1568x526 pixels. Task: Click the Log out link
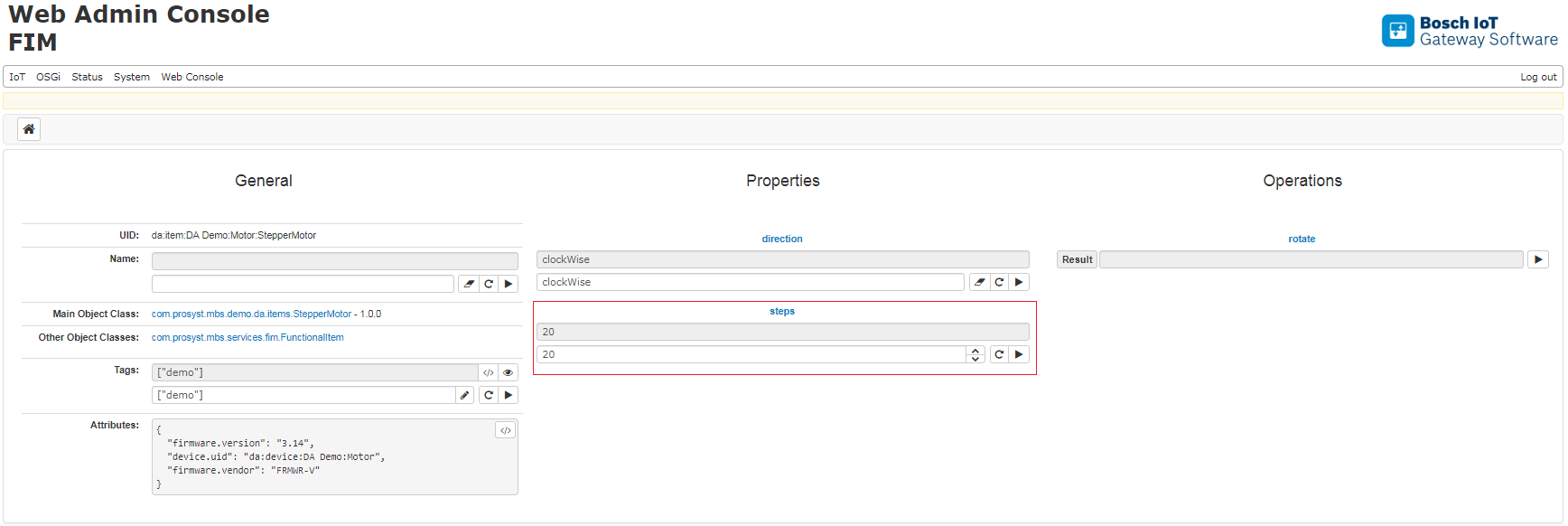pyautogui.click(x=1537, y=77)
